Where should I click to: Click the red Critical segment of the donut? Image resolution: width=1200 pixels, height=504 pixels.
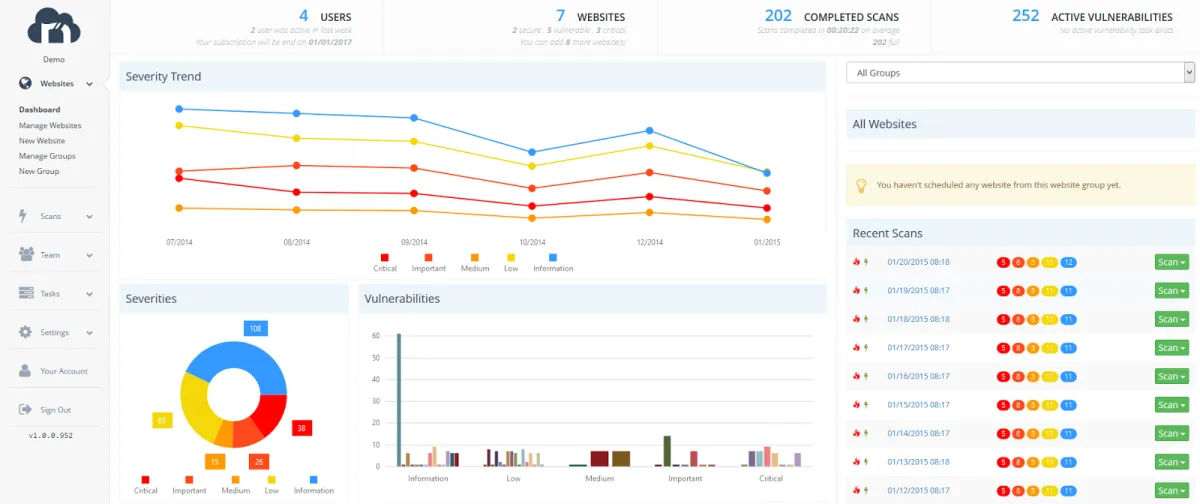(269, 412)
